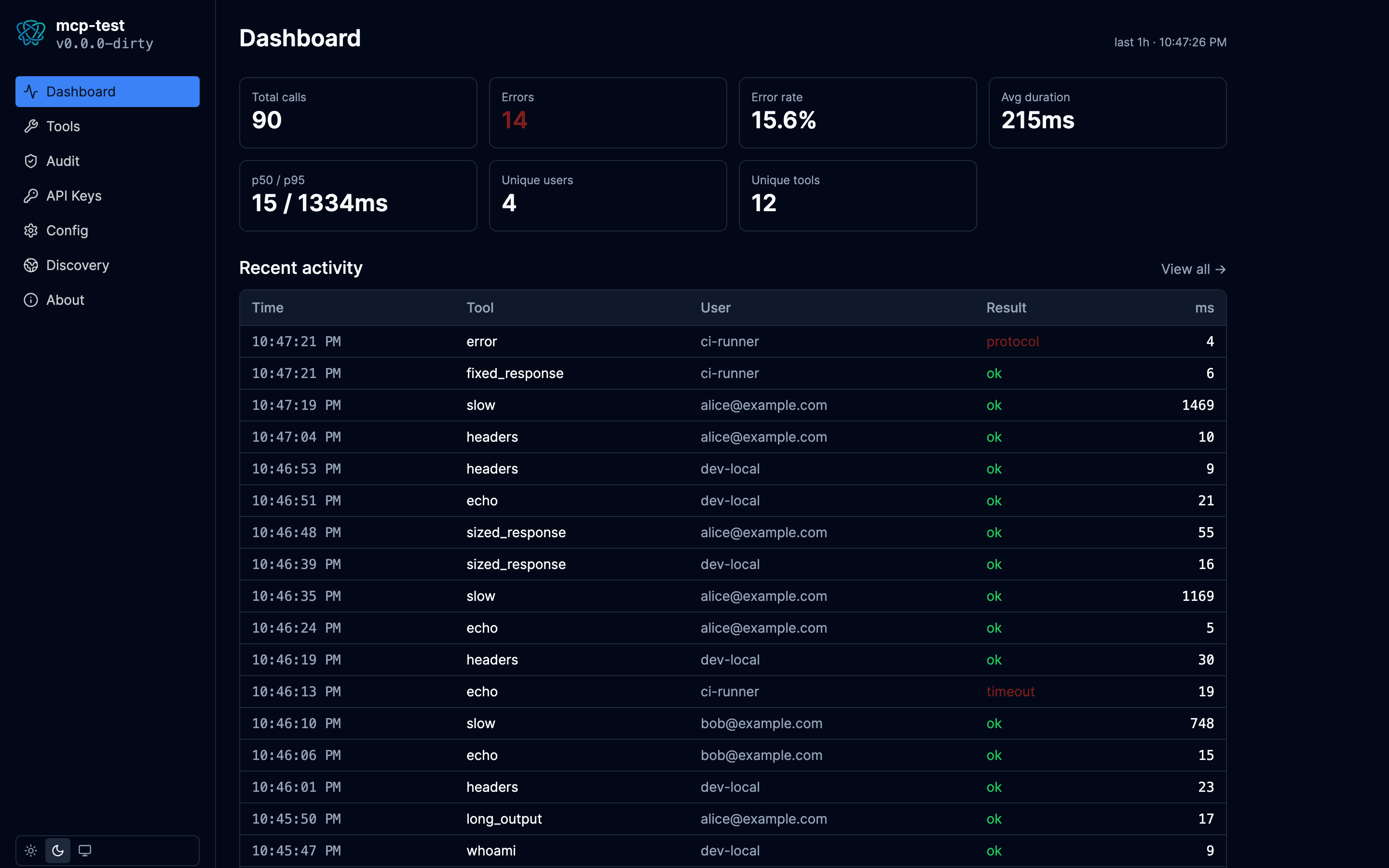Image resolution: width=1389 pixels, height=868 pixels.
Task: Click the mcp-test logo in the top corner
Action: coord(31,33)
